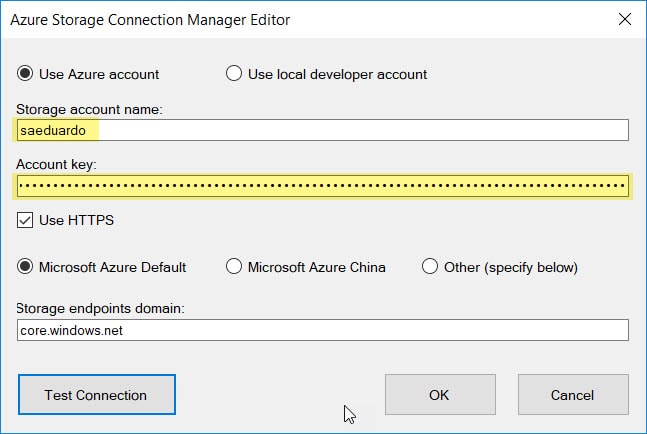Select the Use Azure account radio button

coord(26,74)
